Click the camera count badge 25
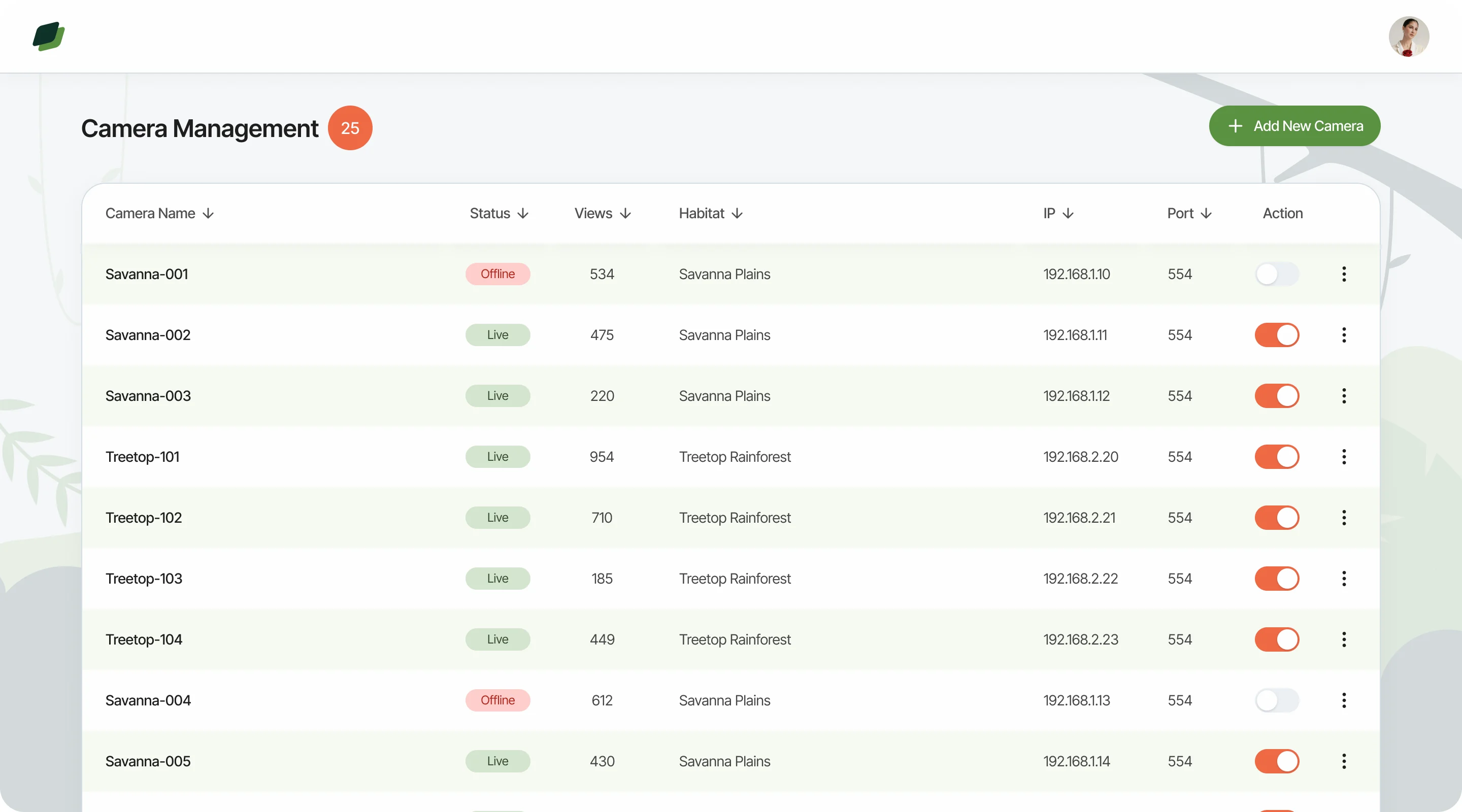1462x812 pixels. 350,128
